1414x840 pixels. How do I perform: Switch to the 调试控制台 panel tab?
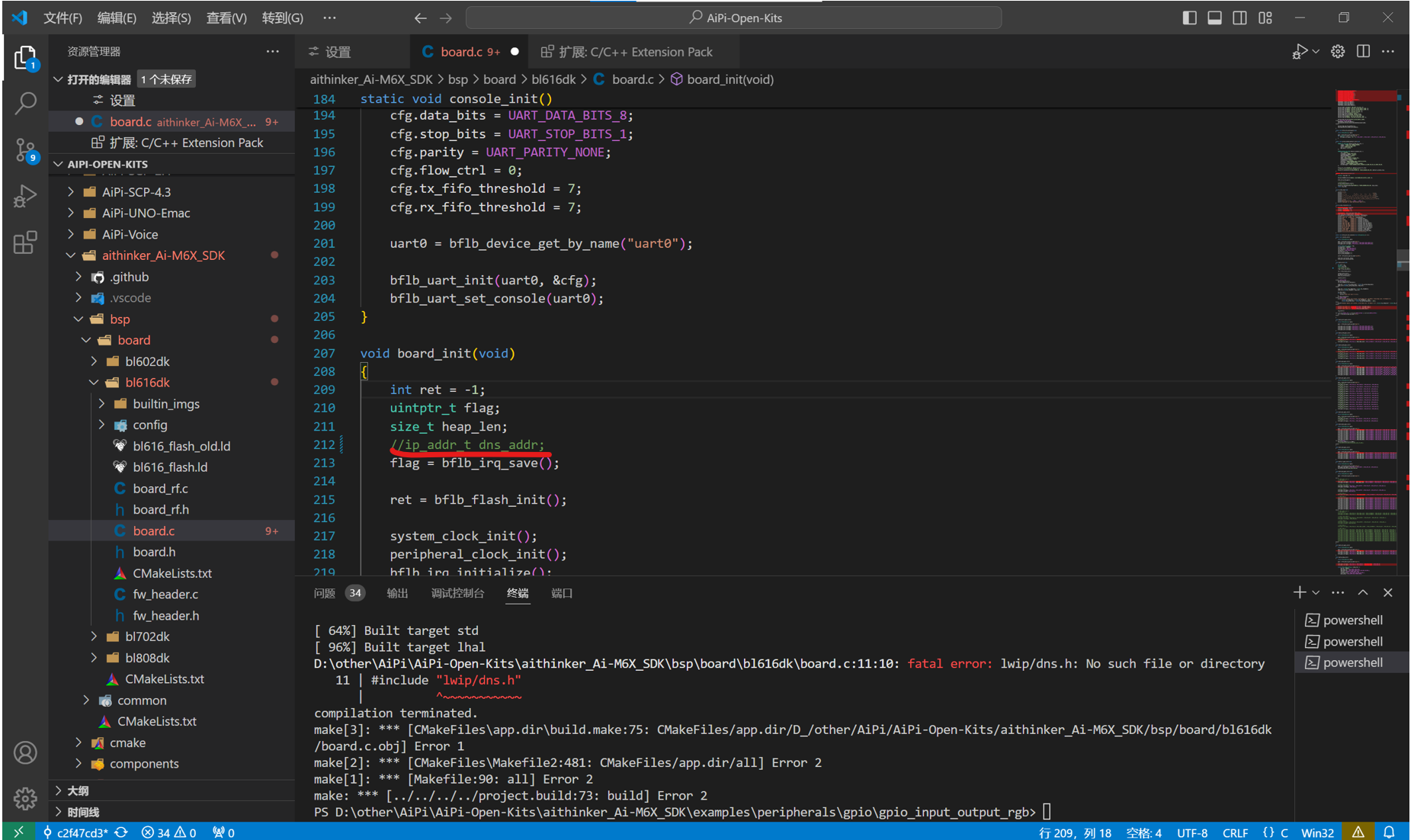pyautogui.click(x=457, y=593)
